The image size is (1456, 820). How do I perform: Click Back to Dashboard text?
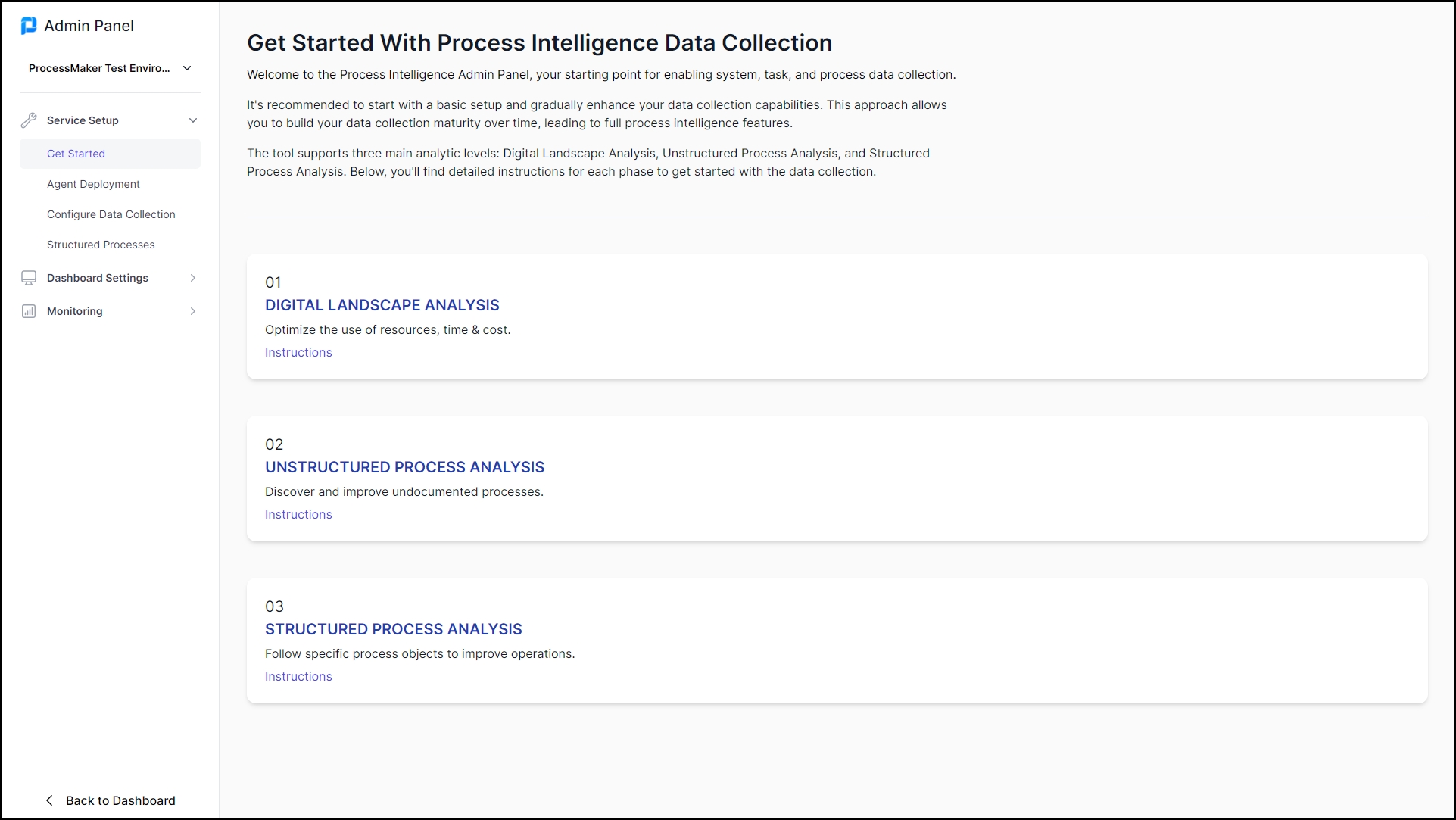[120, 800]
